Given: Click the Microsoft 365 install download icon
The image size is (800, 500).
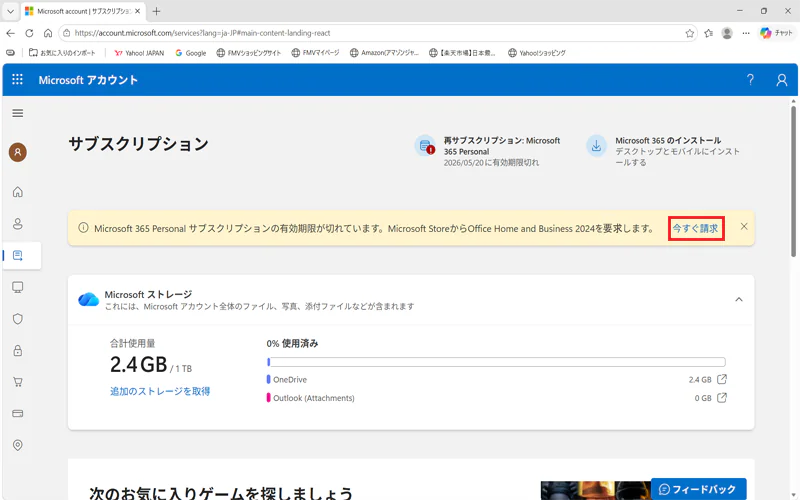Looking at the screenshot, I should pos(596,146).
